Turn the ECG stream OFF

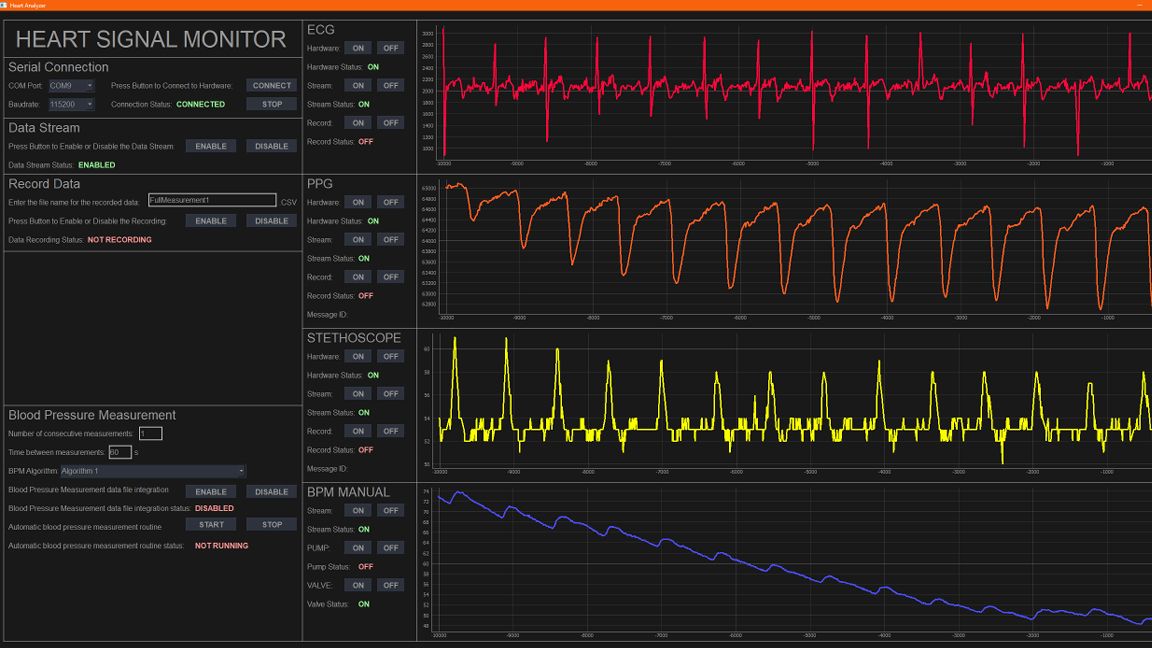(x=390, y=85)
